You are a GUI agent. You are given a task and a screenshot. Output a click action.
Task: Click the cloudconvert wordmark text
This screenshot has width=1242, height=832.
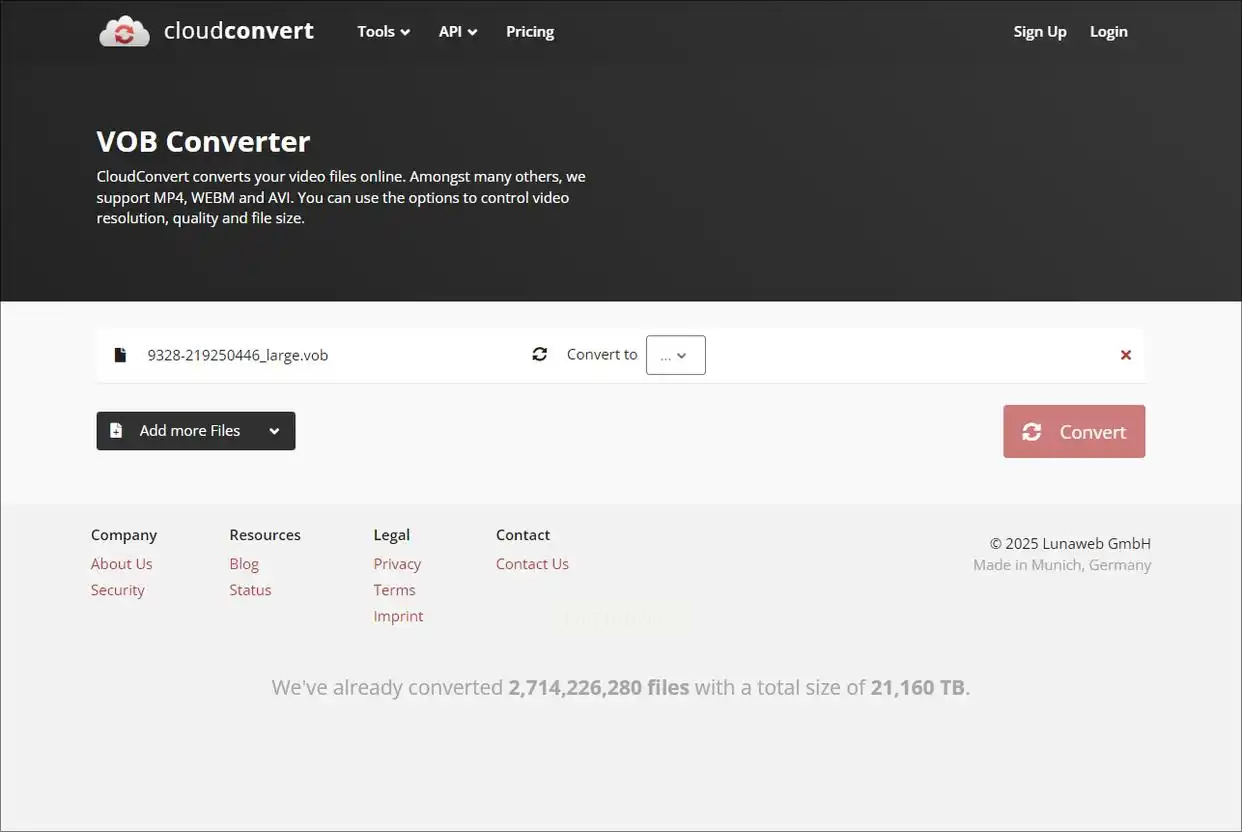(x=239, y=31)
